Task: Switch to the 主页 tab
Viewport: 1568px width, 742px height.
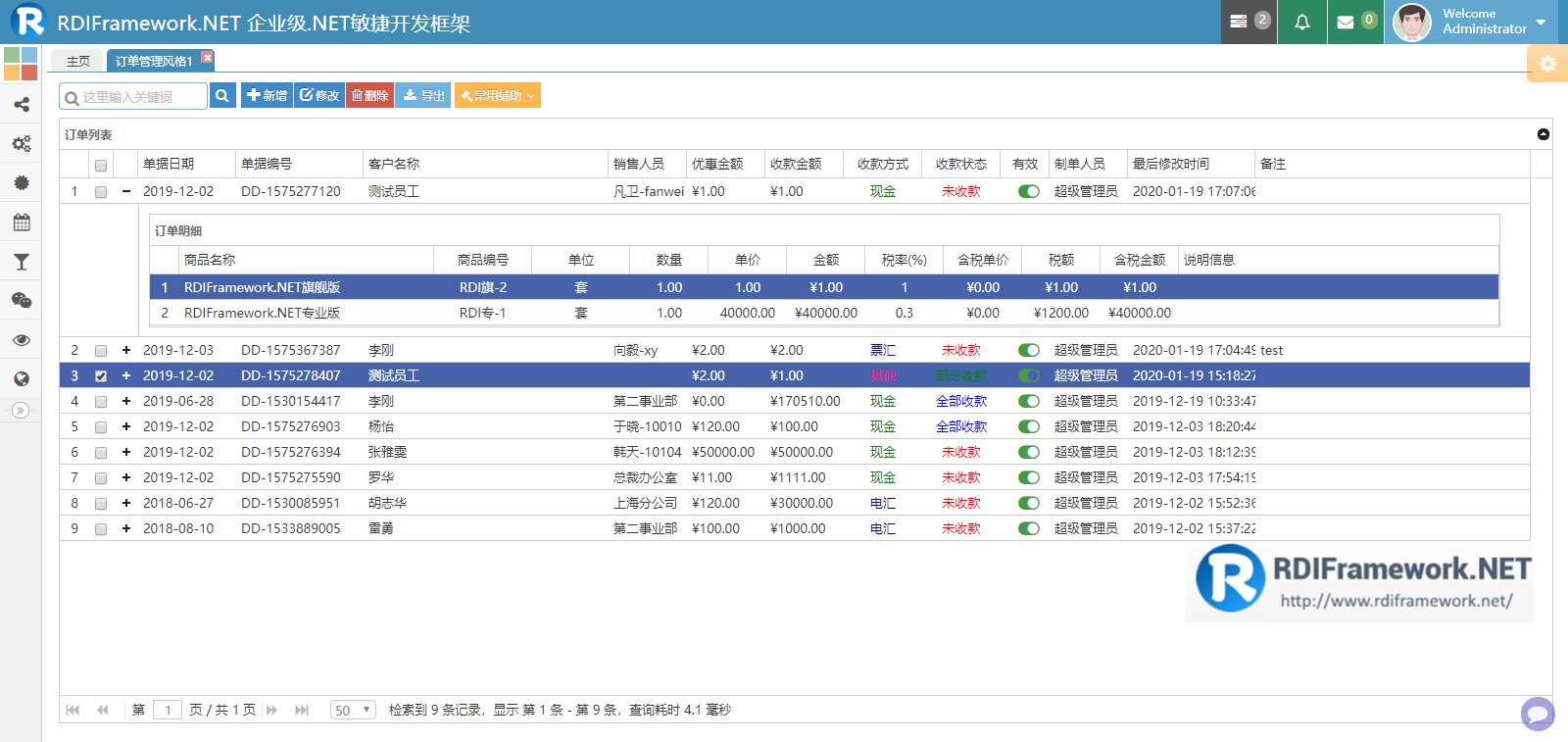Action: click(78, 61)
